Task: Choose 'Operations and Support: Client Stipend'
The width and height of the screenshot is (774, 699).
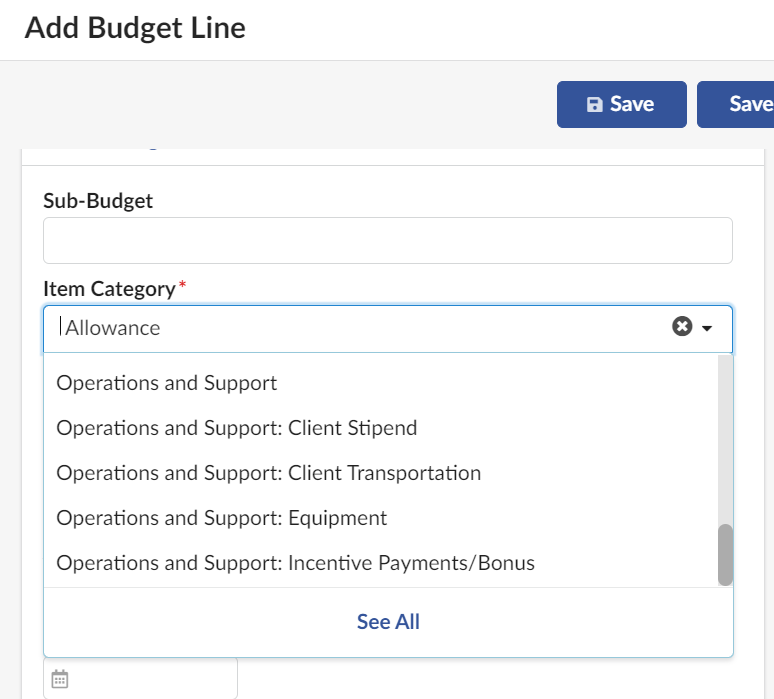Action: click(237, 428)
